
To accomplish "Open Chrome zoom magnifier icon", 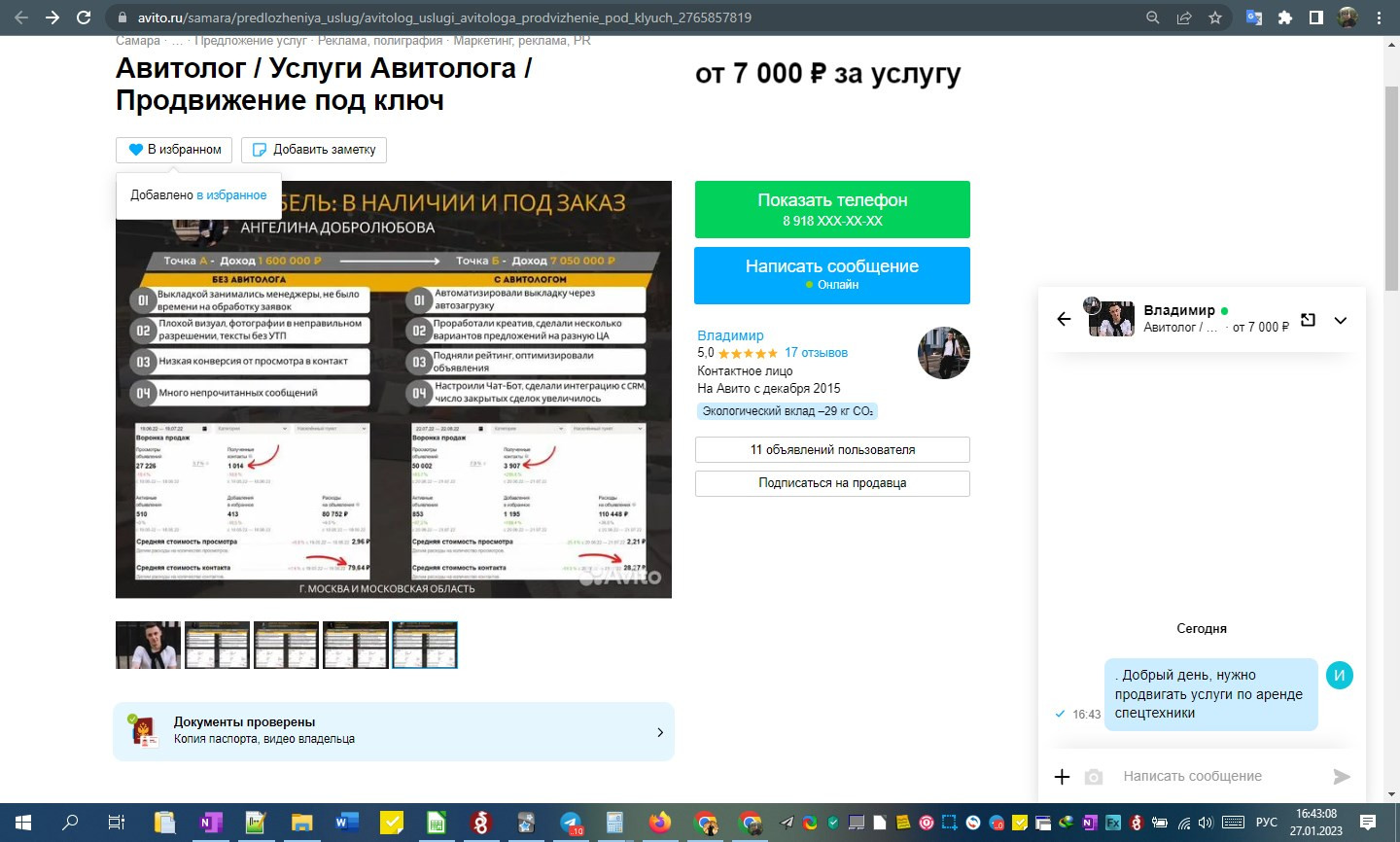I will (x=1153, y=18).
